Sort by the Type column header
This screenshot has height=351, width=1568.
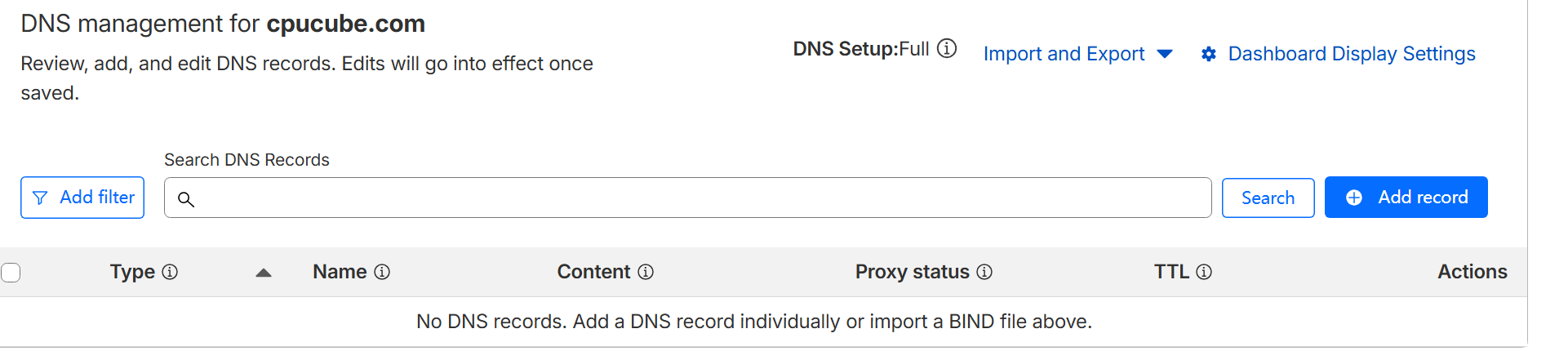click(132, 272)
